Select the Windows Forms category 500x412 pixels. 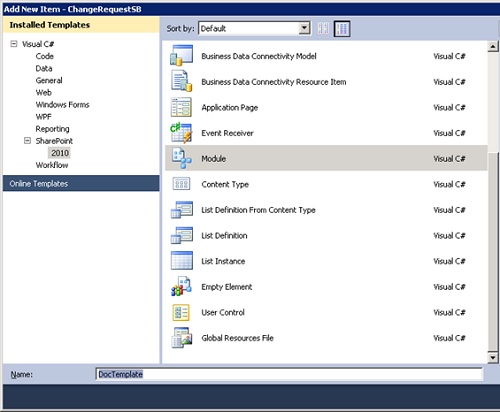click(62, 105)
